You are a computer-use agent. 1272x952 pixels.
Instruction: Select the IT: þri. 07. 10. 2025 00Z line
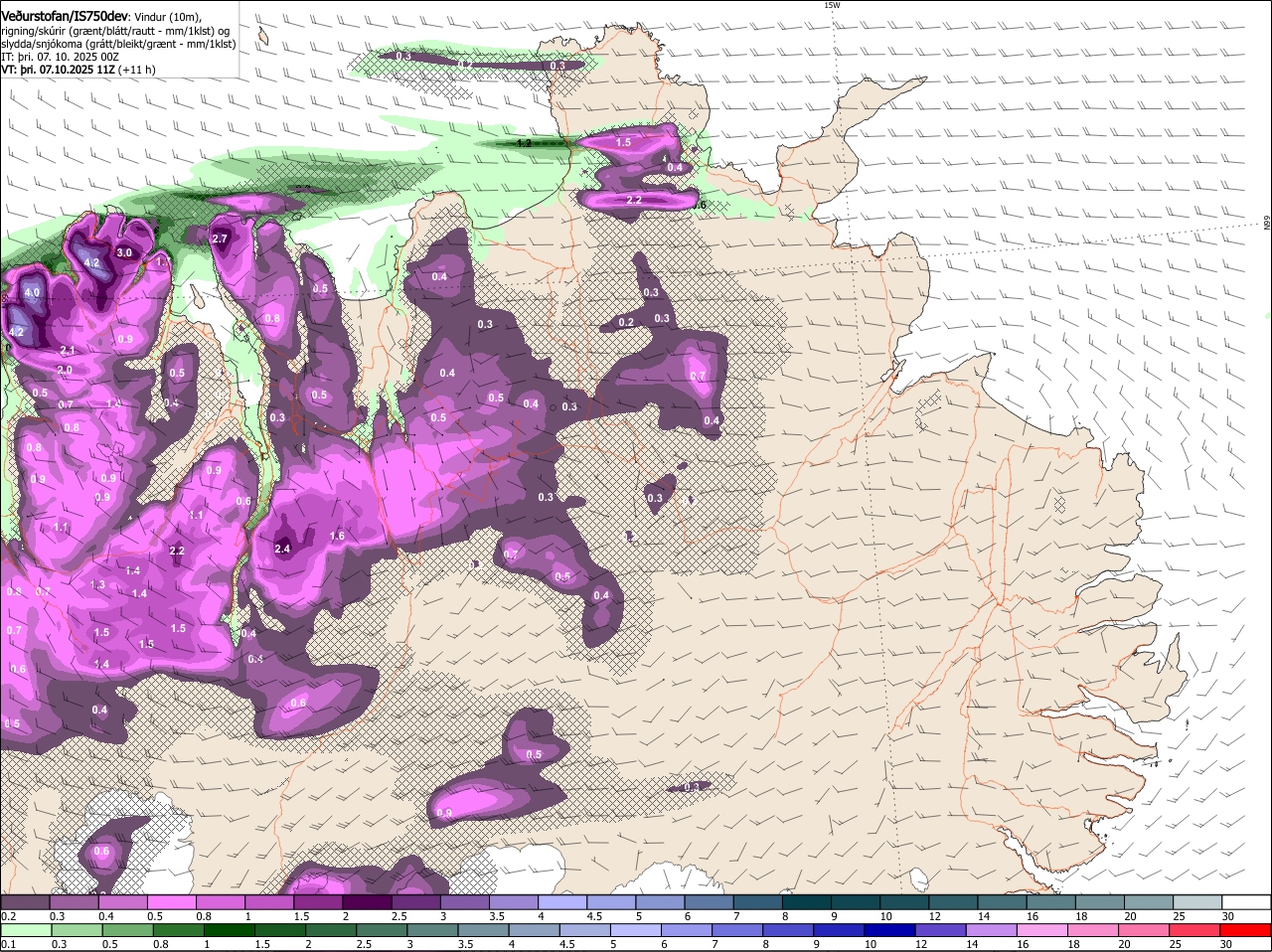(60, 57)
